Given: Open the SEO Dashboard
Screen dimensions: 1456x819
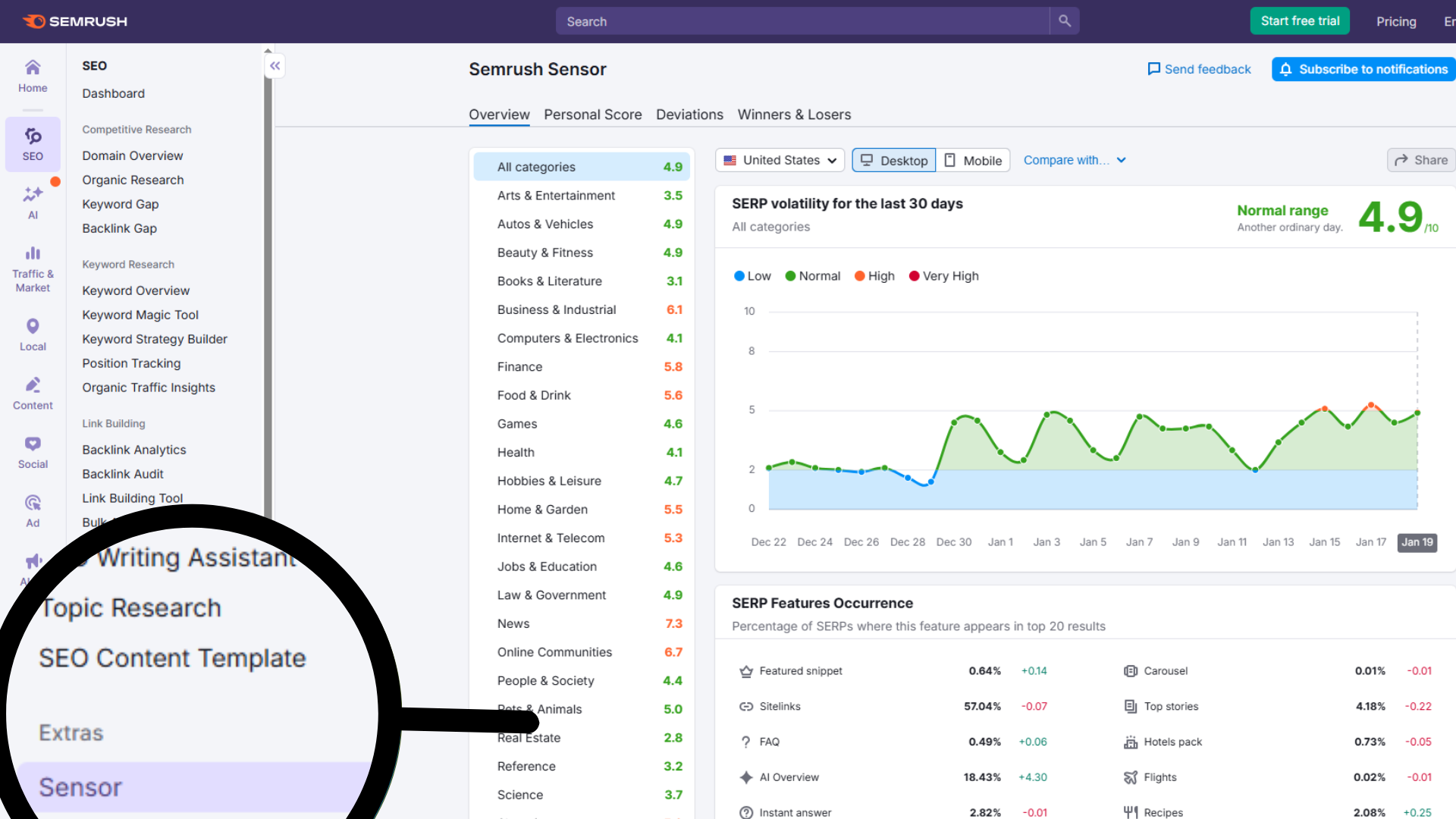Looking at the screenshot, I should coord(113,93).
